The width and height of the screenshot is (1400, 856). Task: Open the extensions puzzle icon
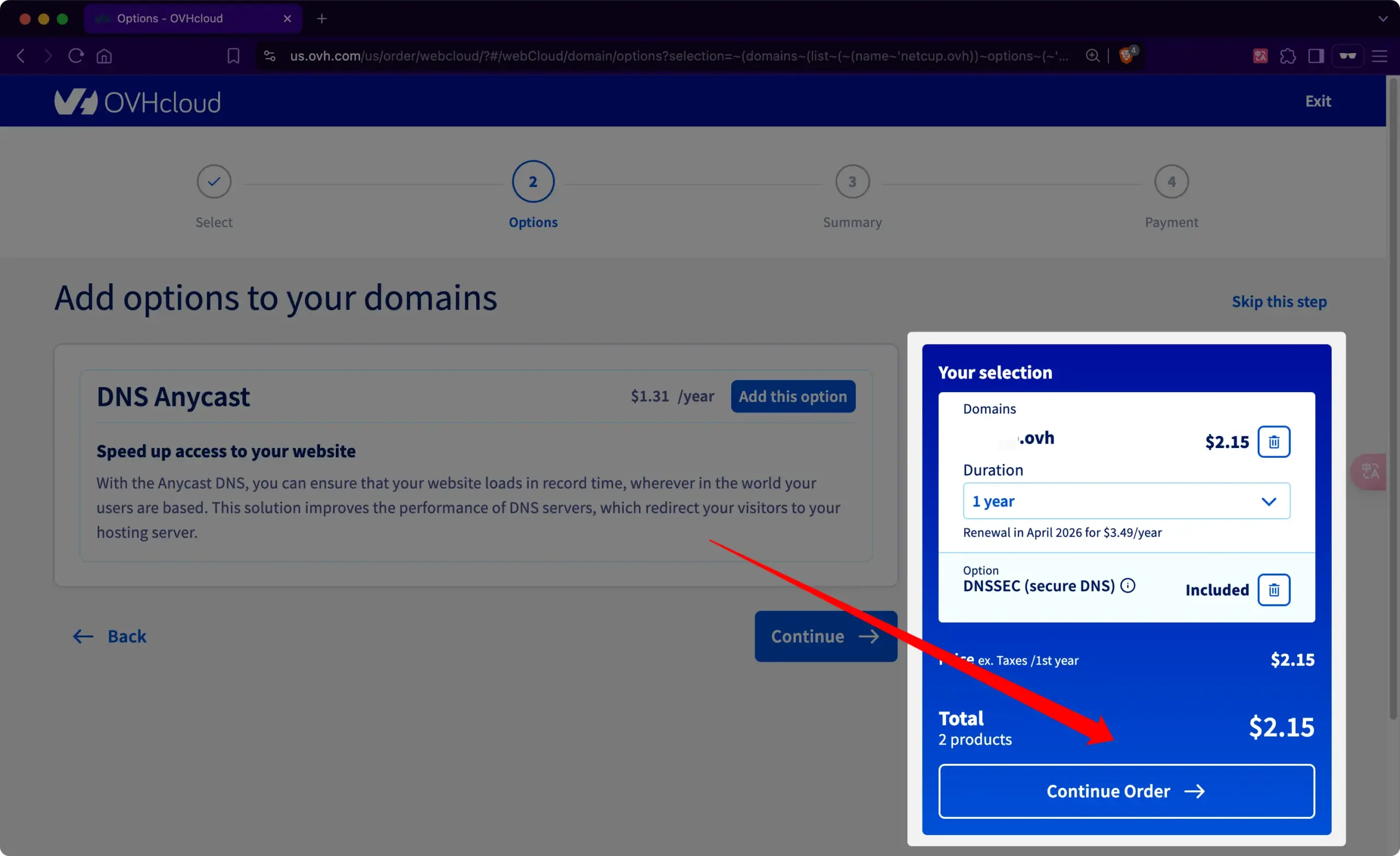point(1288,56)
